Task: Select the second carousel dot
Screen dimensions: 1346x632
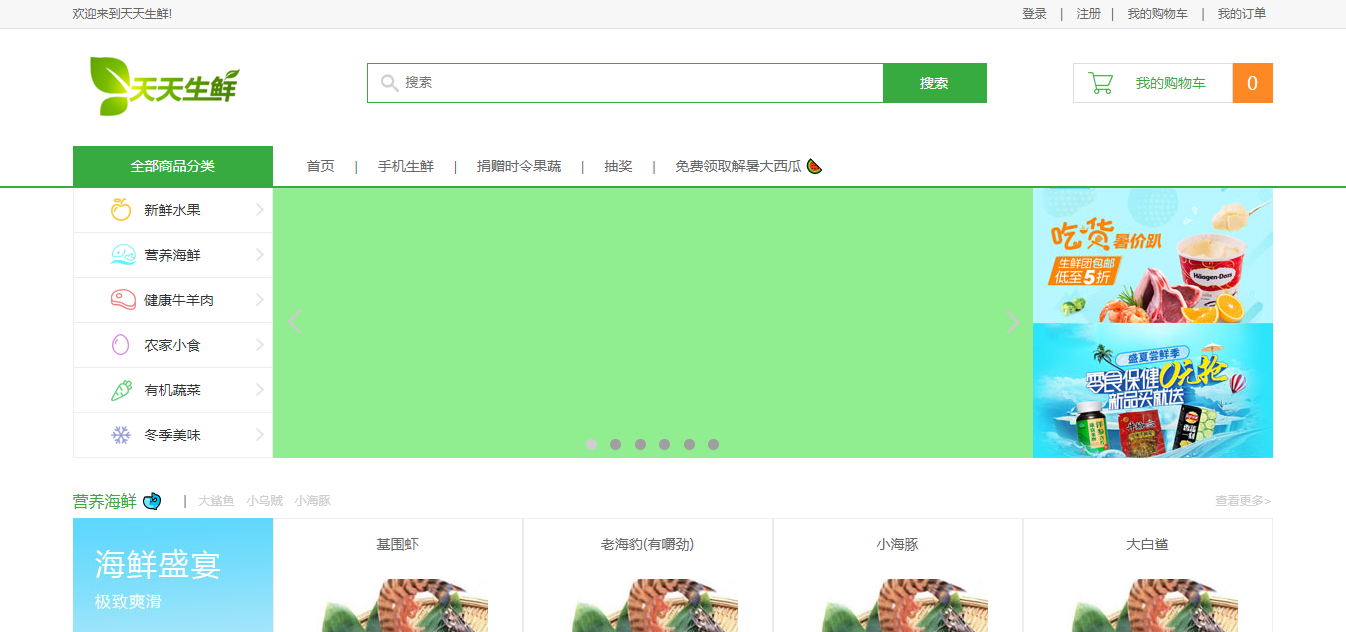Action: pos(616,444)
